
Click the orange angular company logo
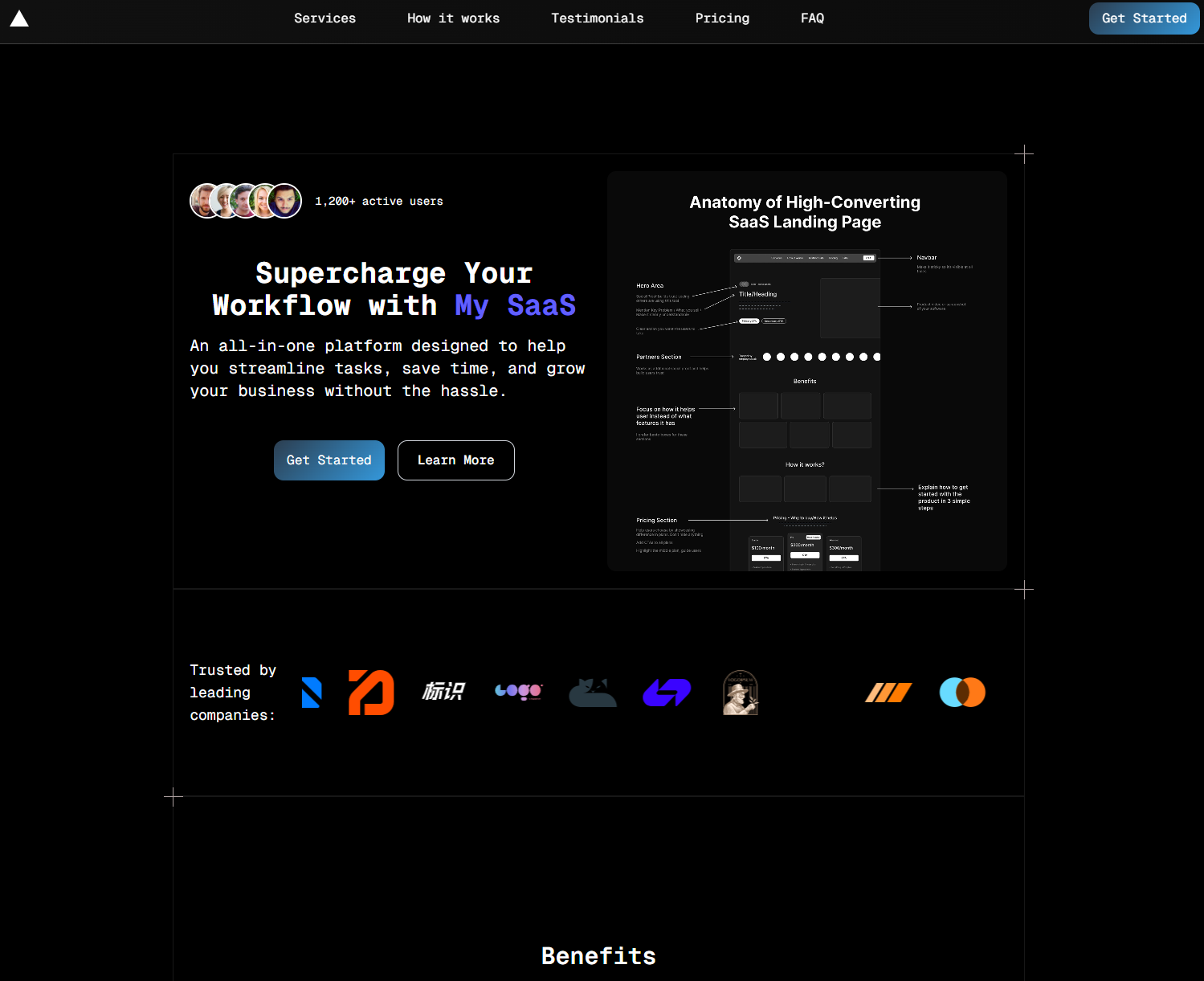click(371, 693)
